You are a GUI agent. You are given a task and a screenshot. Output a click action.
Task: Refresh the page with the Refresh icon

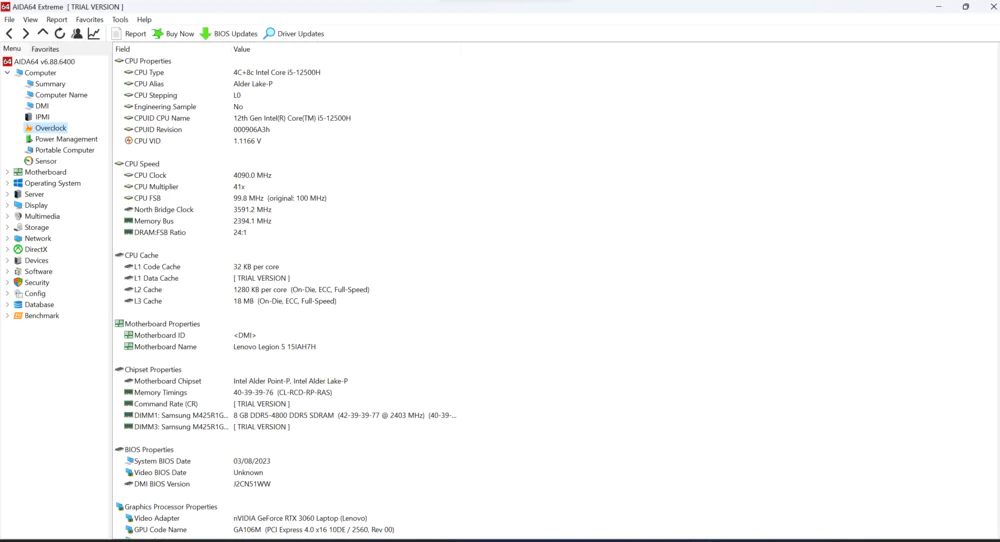(x=60, y=34)
